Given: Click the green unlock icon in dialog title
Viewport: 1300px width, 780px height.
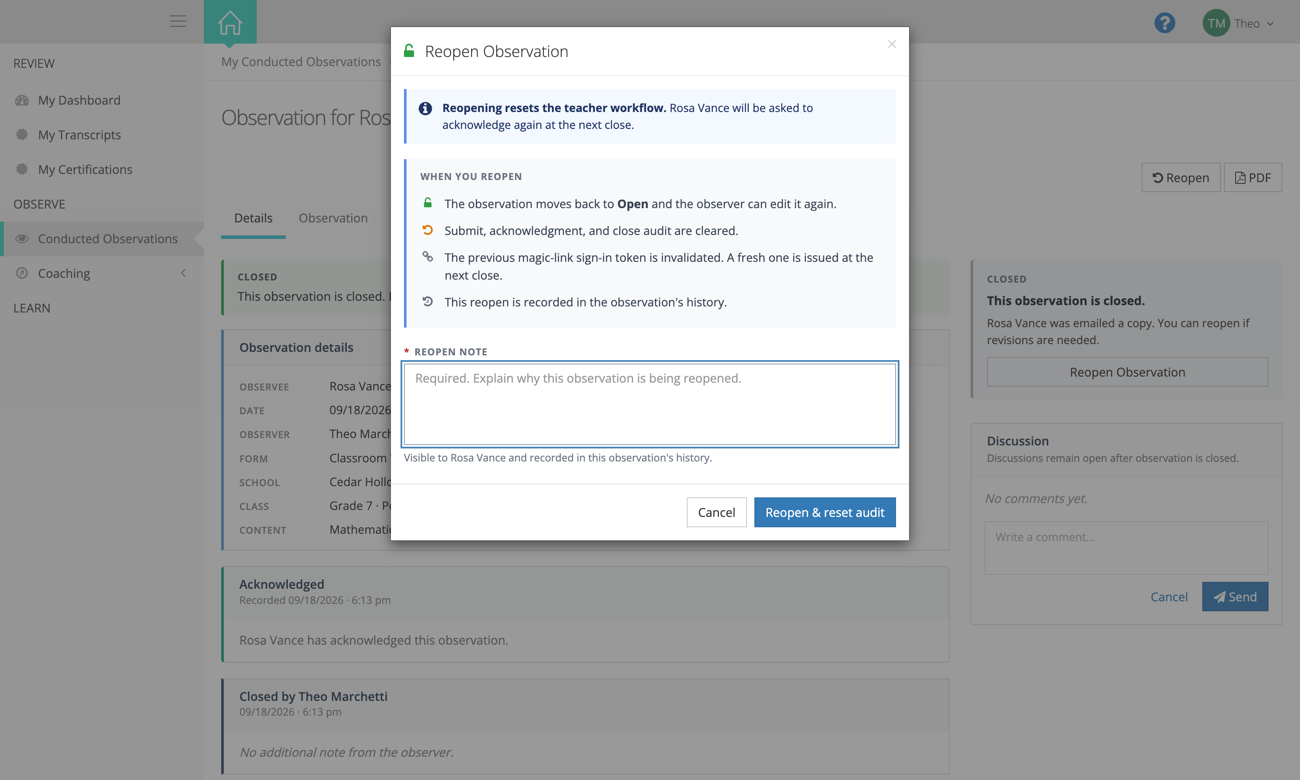Looking at the screenshot, I should pos(409,50).
